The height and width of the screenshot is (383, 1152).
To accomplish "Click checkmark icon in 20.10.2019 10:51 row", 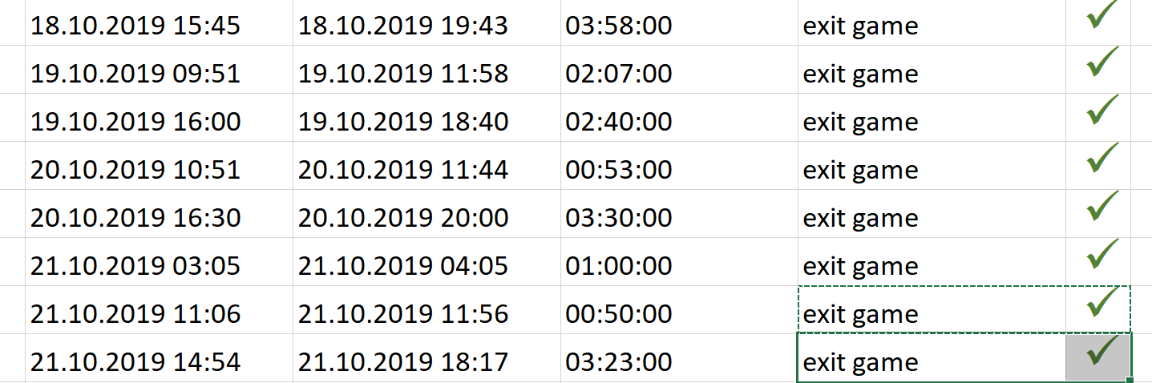I will tap(1102, 159).
